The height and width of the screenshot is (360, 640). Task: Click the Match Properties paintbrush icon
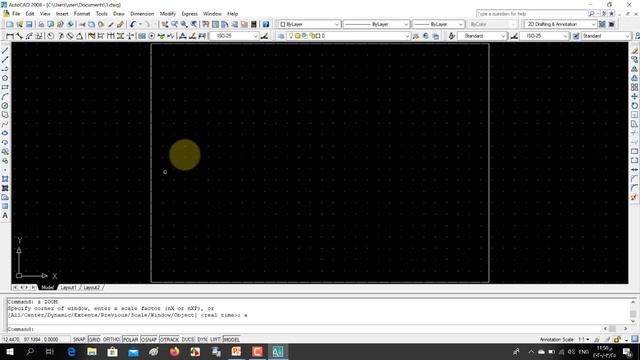(111, 24)
